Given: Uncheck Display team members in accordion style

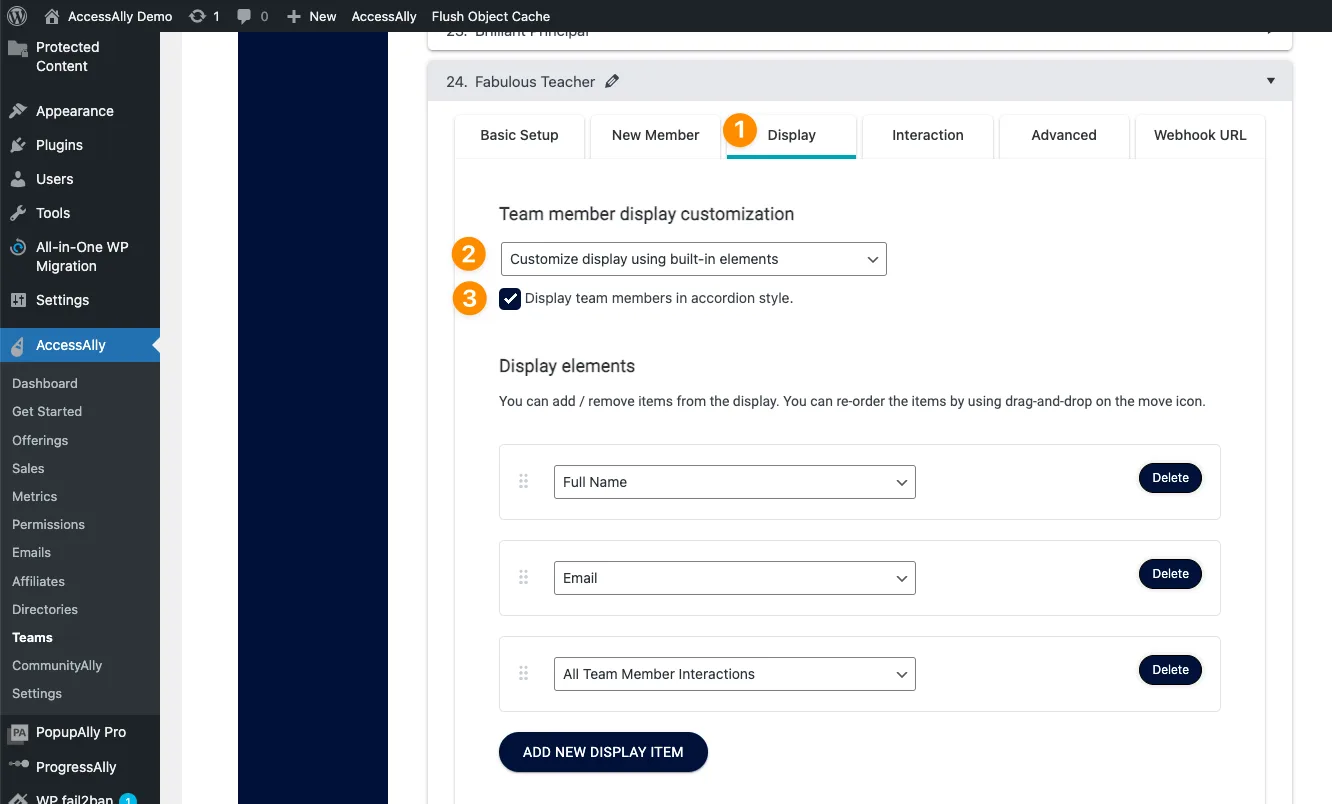Looking at the screenshot, I should 510,298.
